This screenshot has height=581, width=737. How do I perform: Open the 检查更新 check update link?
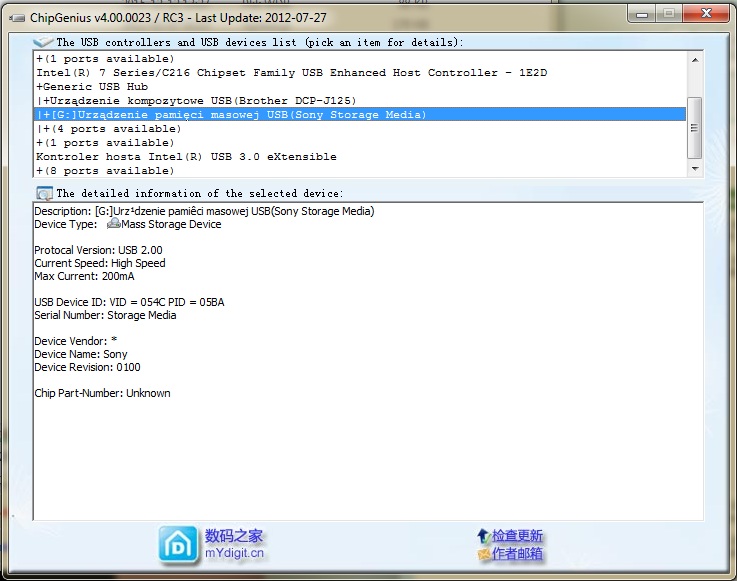click(x=517, y=536)
